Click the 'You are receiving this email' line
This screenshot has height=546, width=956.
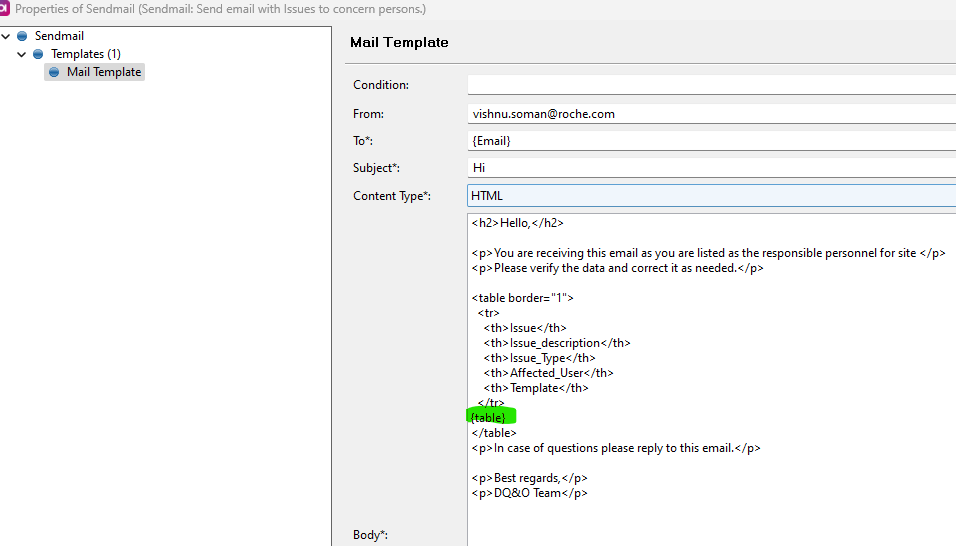click(x=708, y=253)
